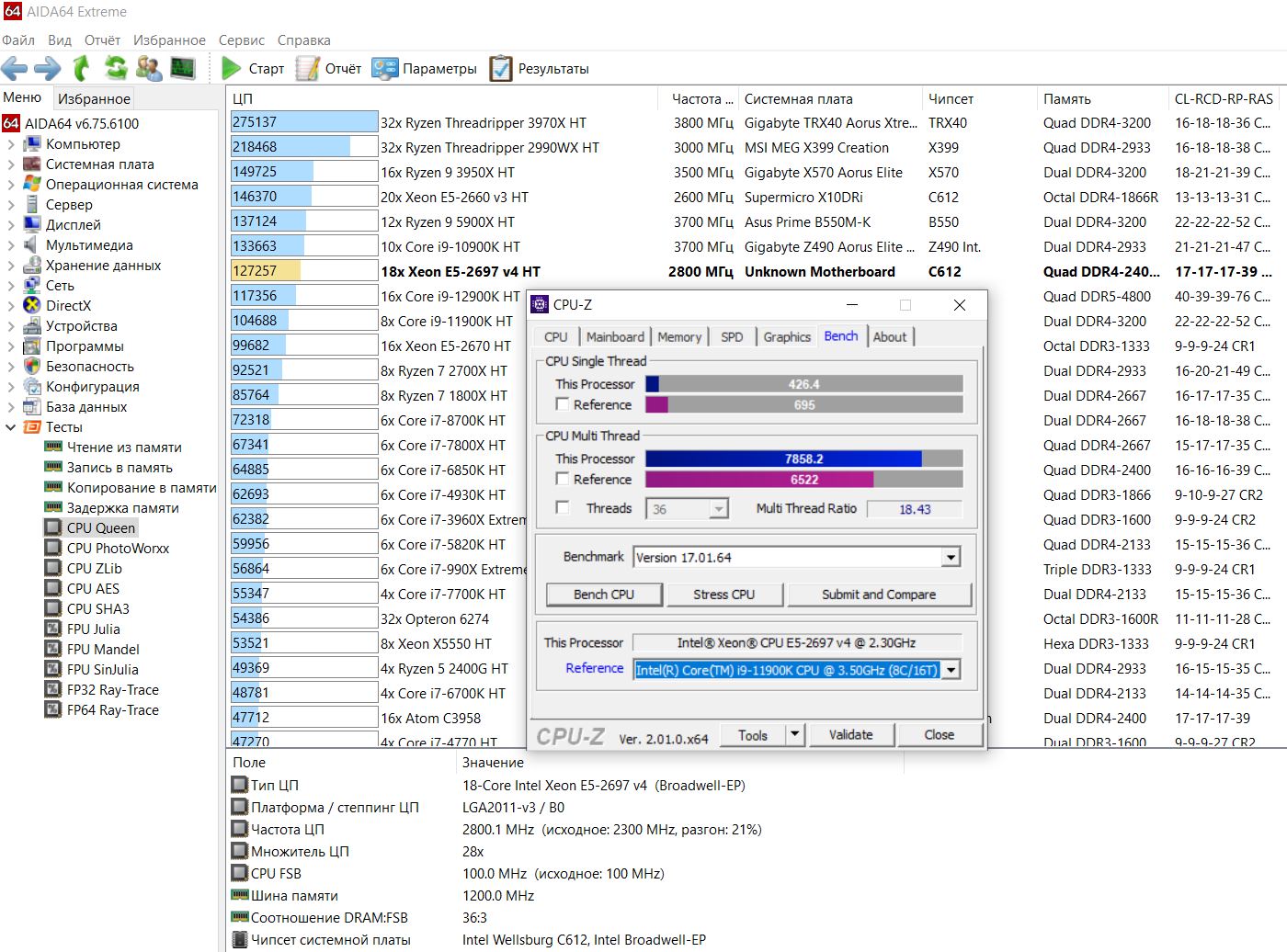
Task: Click the Безопасность shield icon
Action: pos(32,366)
